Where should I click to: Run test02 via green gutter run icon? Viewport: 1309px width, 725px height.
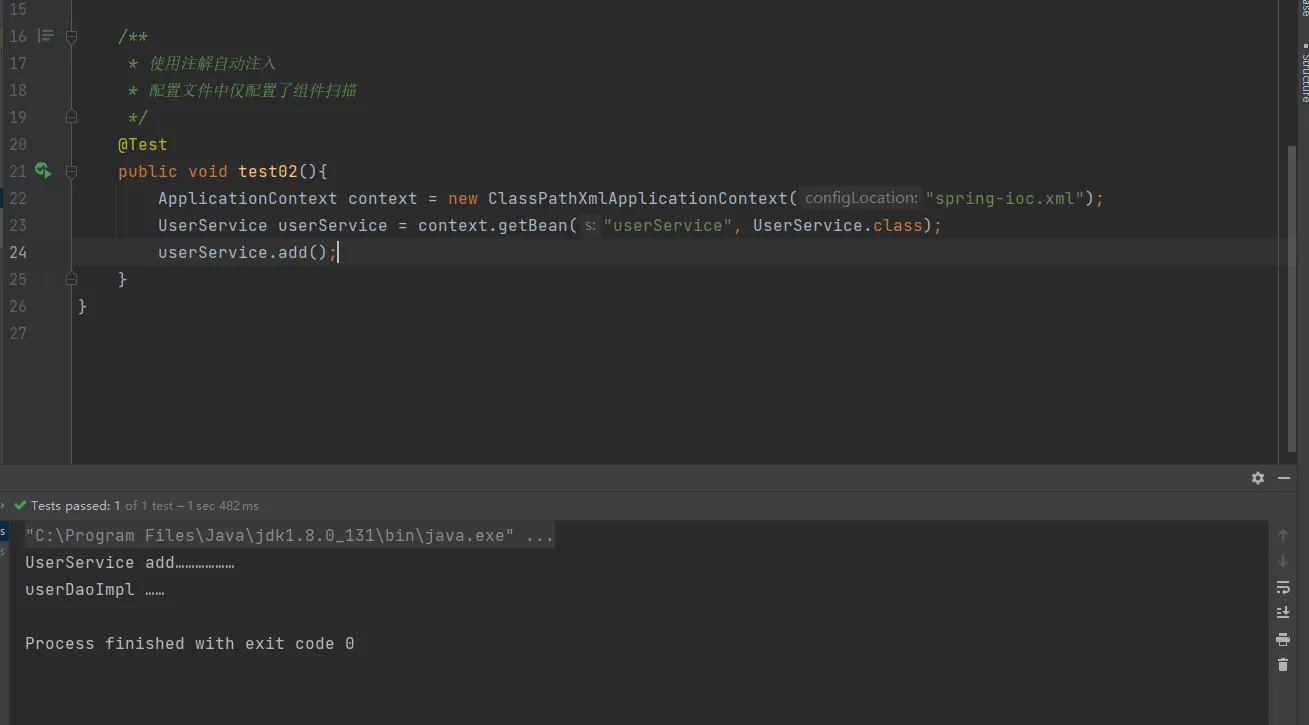pos(43,171)
